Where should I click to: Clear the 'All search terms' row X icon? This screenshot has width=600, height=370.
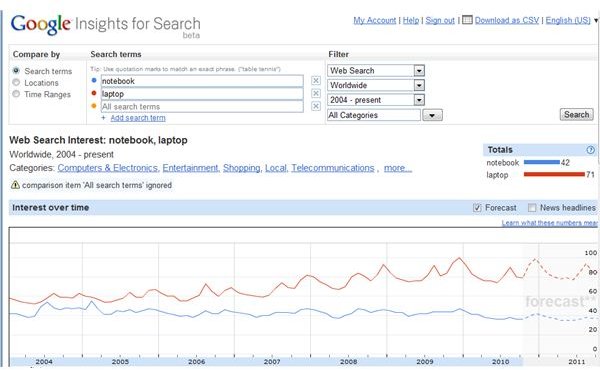coord(316,106)
